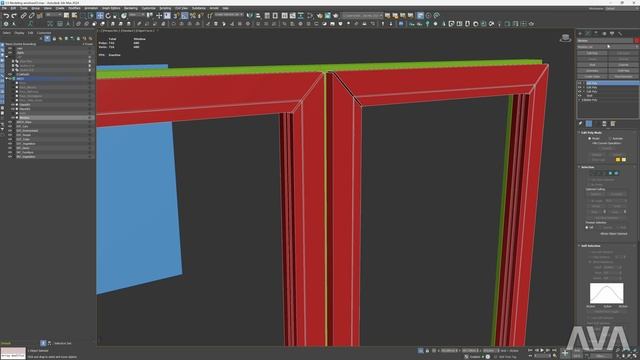Activate the Select and Scale tool

(x=116, y=16)
